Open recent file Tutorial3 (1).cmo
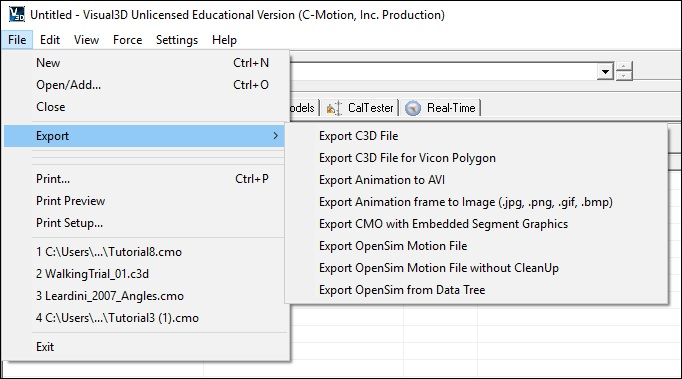This screenshot has width=682, height=379. click(146, 318)
